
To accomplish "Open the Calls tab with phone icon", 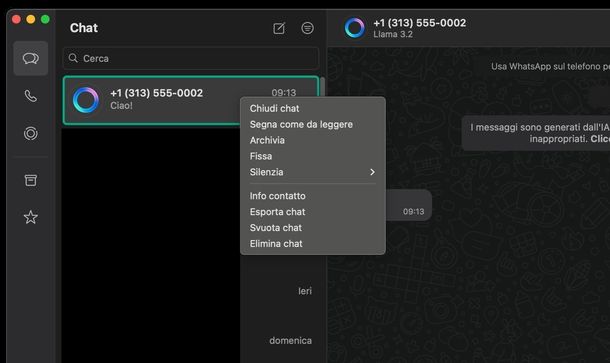I will pos(31,96).
